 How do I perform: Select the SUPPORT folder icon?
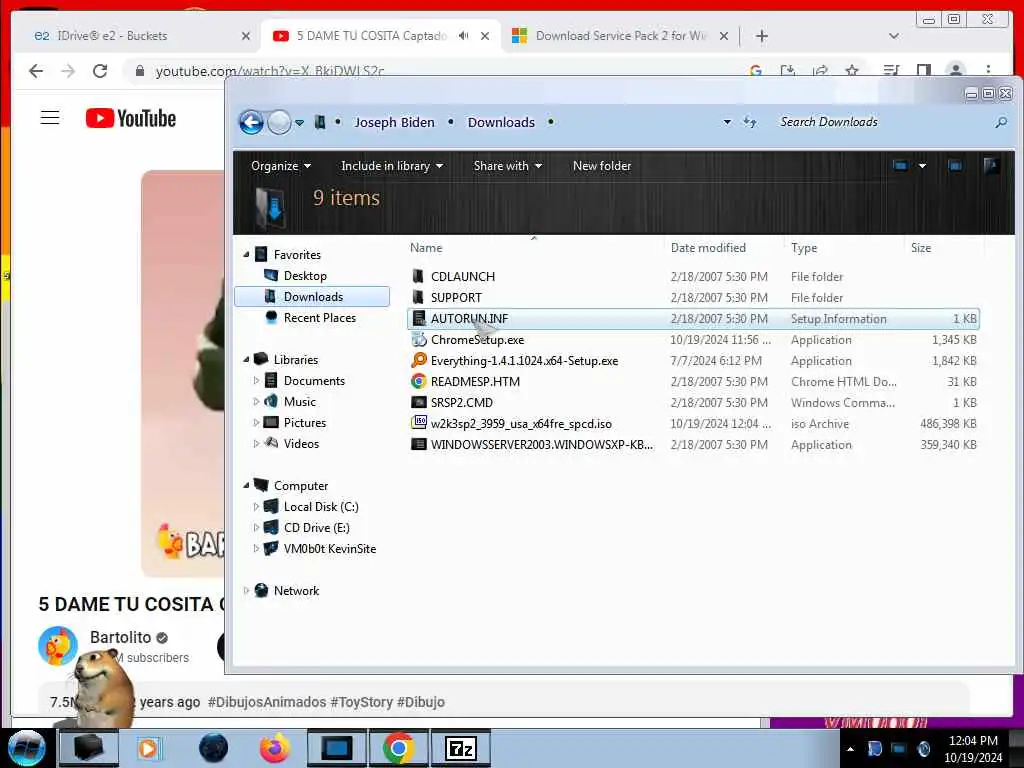click(x=418, y=297)
